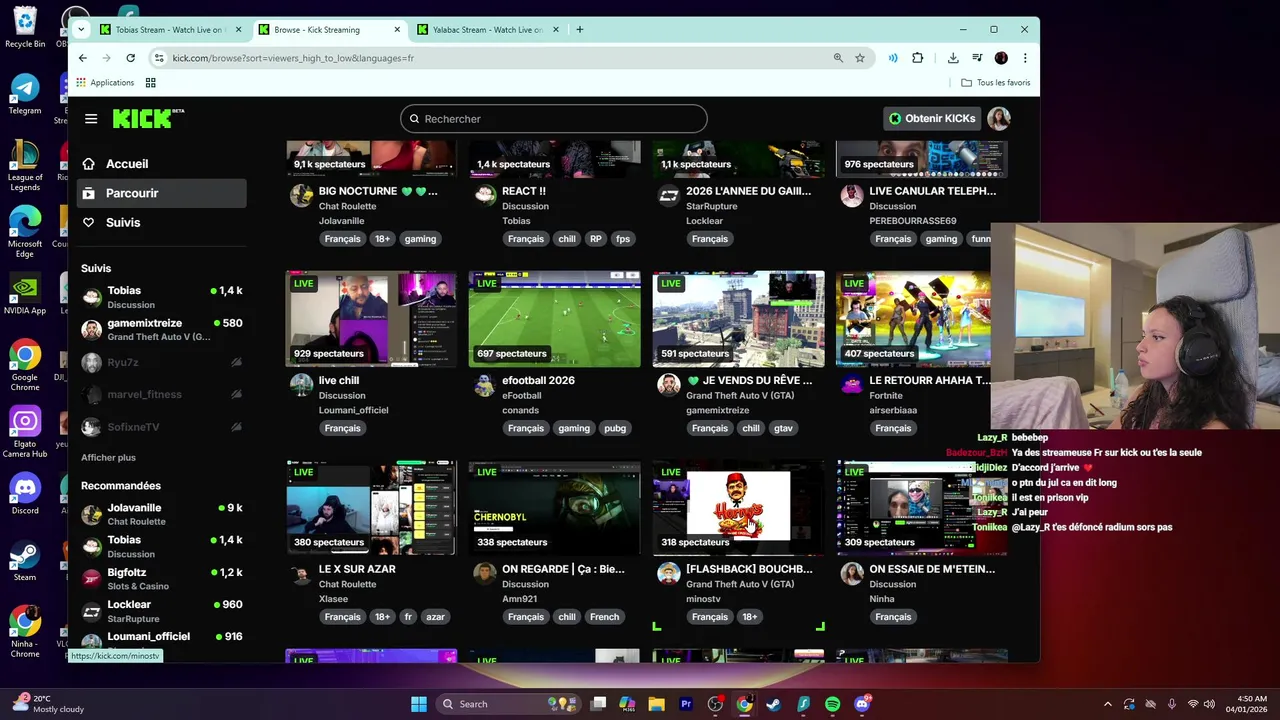1280x720 pixels.
Task: Open Spotify from the taskbar
Action: tap(832, 704)
